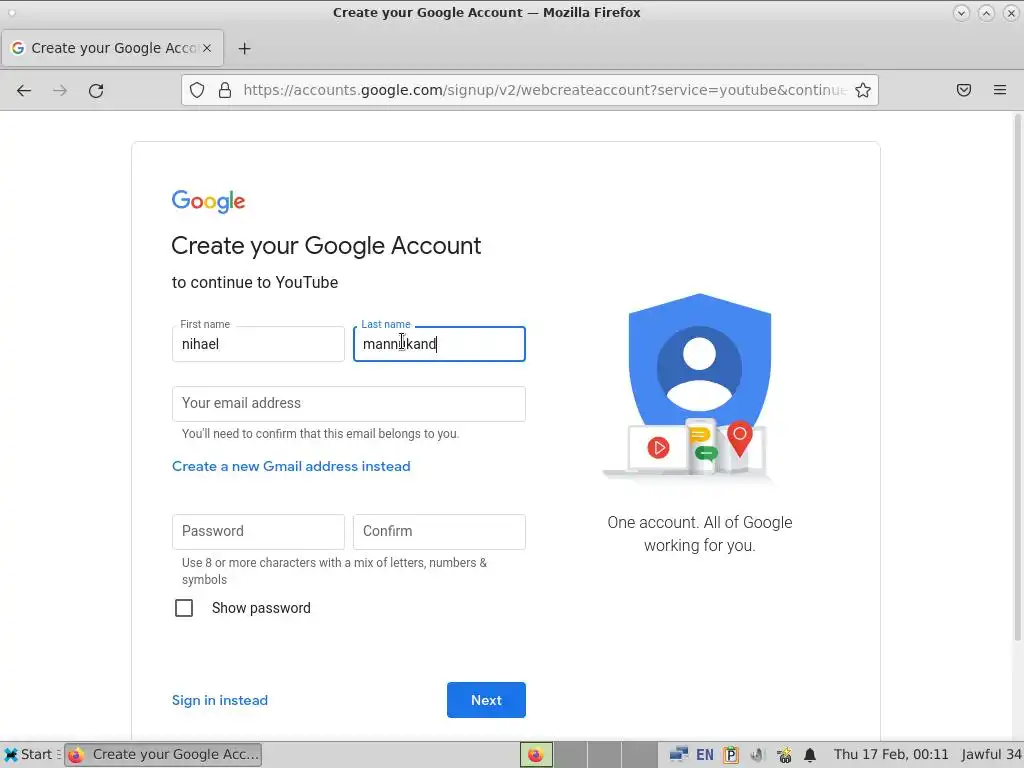
Task: Click the Password field
Action: coord(258,532)
